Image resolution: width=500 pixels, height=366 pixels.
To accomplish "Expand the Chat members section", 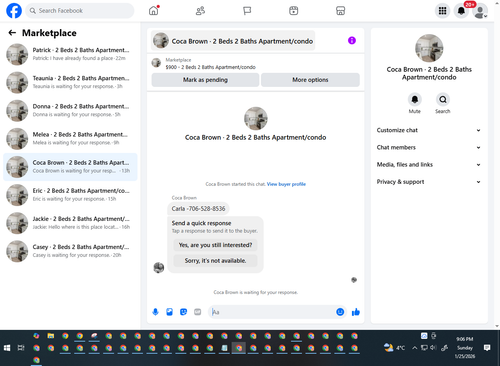I will coord(429,147).
